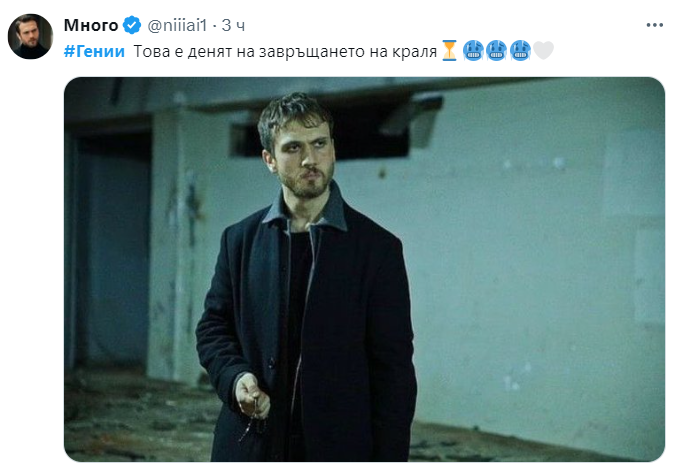Open the three-dot more options menu

tap(654, 25)
